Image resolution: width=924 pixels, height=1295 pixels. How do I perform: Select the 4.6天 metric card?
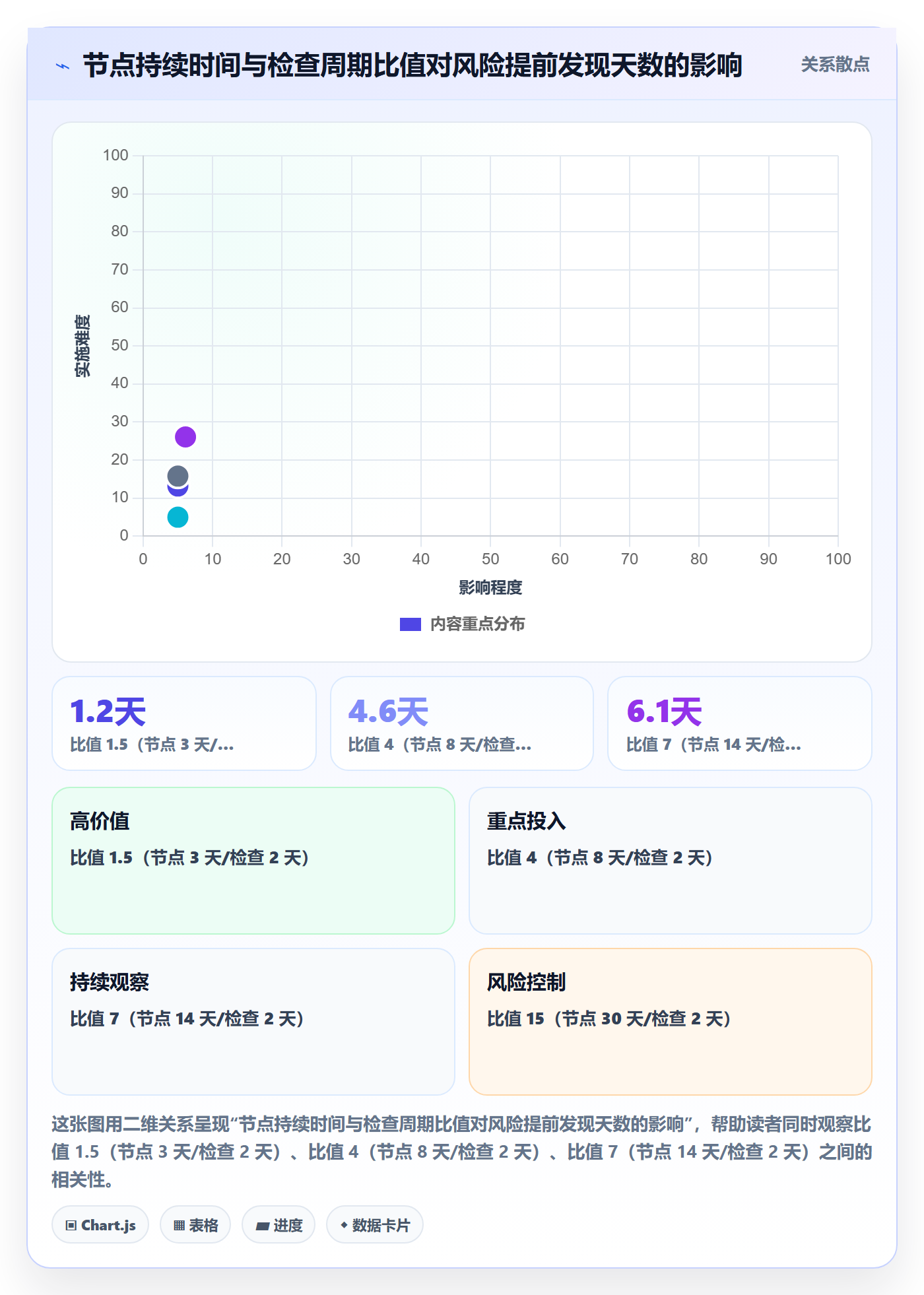[x=462, y=723]
